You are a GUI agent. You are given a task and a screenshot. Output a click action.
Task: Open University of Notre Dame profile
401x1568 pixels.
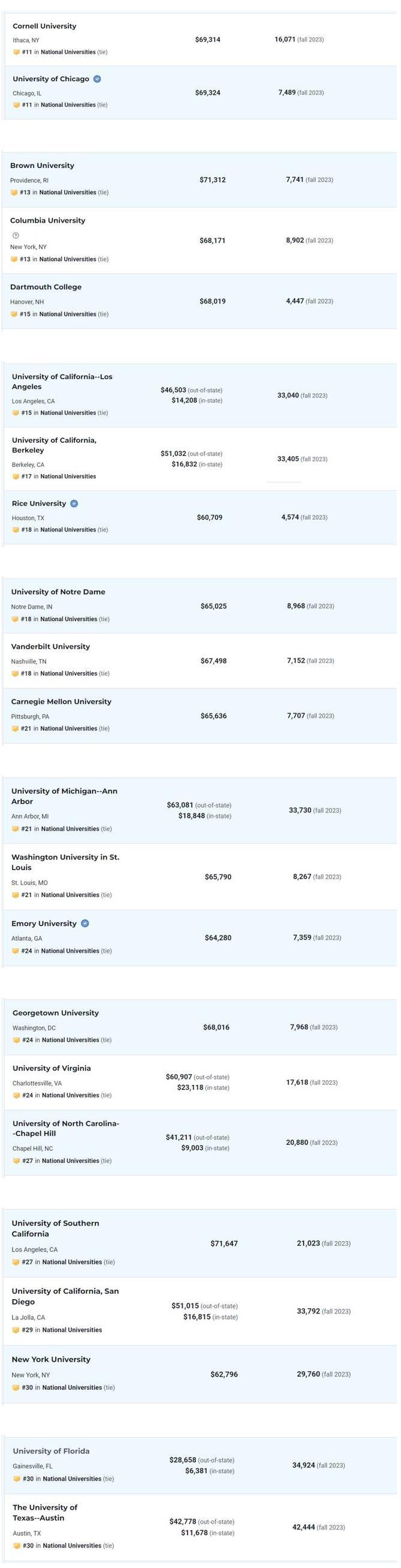(58, 592)
